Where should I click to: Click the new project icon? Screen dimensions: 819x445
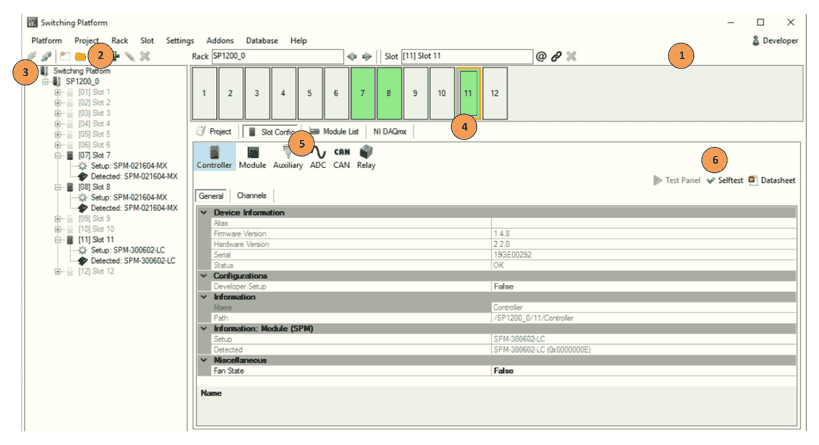[65, 56]
